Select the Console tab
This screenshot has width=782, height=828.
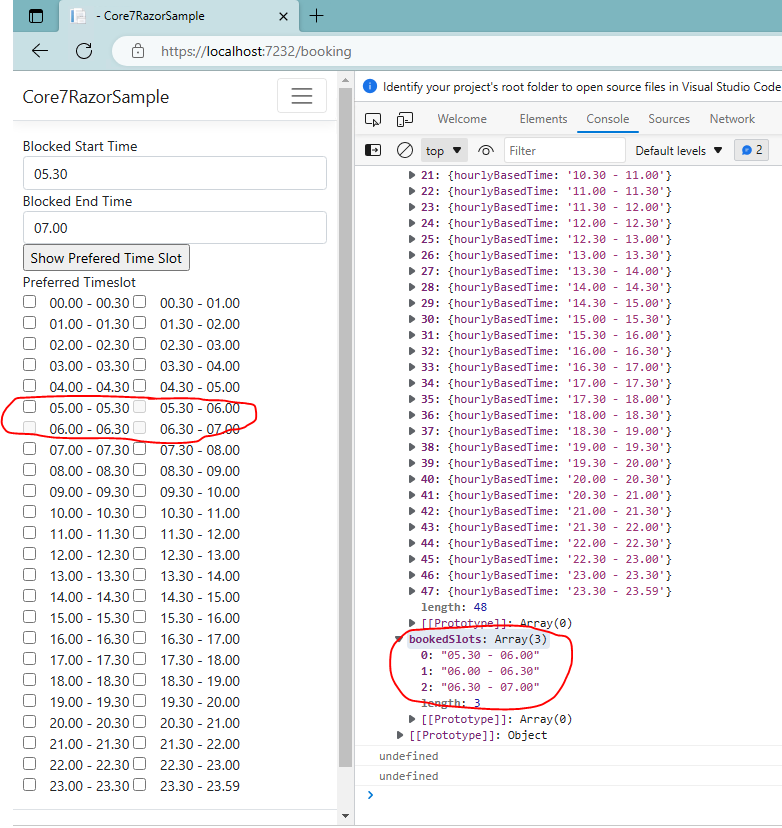(608, 119)
